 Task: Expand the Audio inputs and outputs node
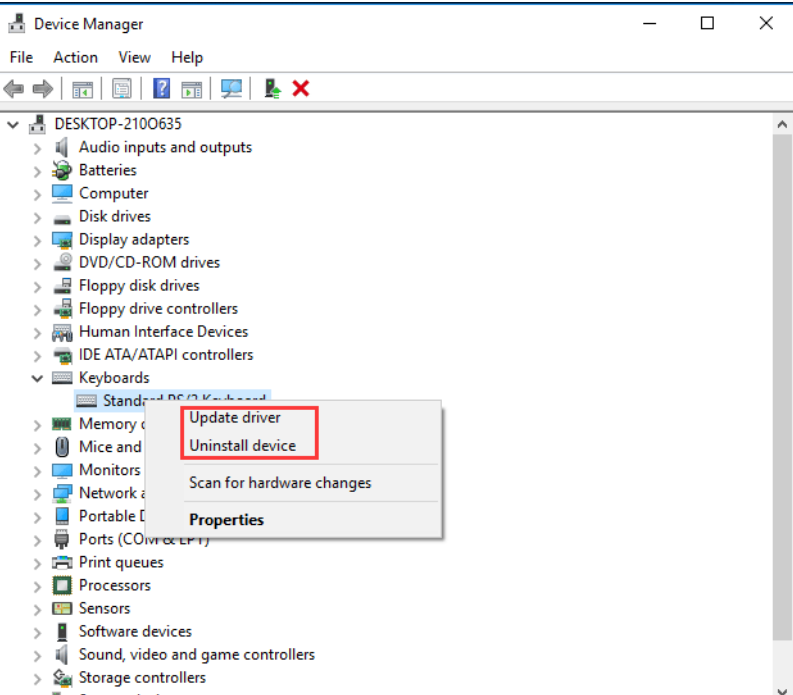point(37,147)
